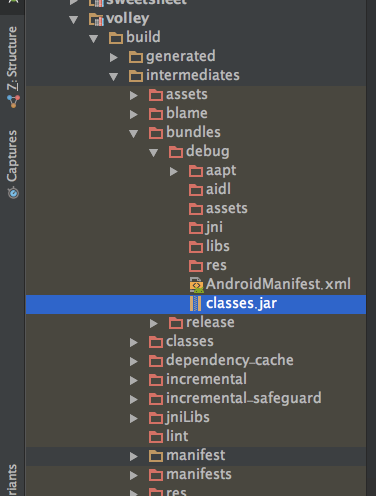The height and width of the screenshot is (496, 376).
Task: Click the lint folder icon
Action: click(x=156, y=437)
